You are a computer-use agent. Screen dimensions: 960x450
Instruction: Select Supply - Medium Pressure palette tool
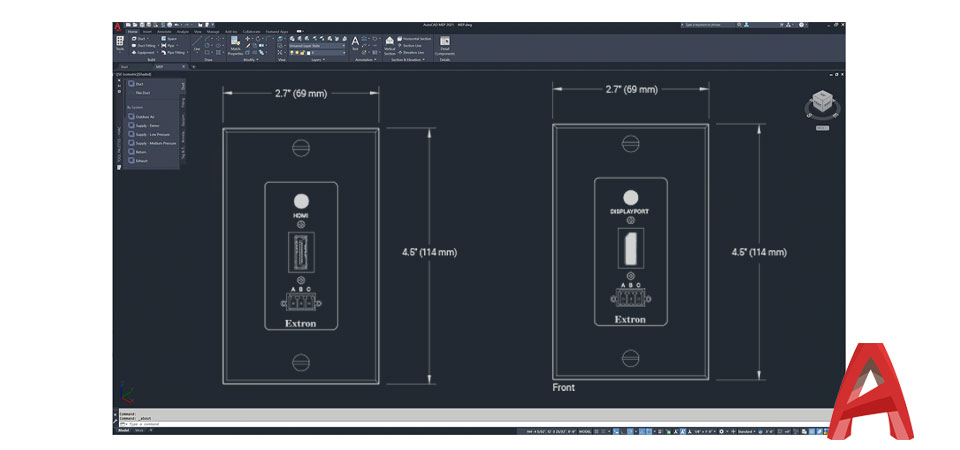152,143
